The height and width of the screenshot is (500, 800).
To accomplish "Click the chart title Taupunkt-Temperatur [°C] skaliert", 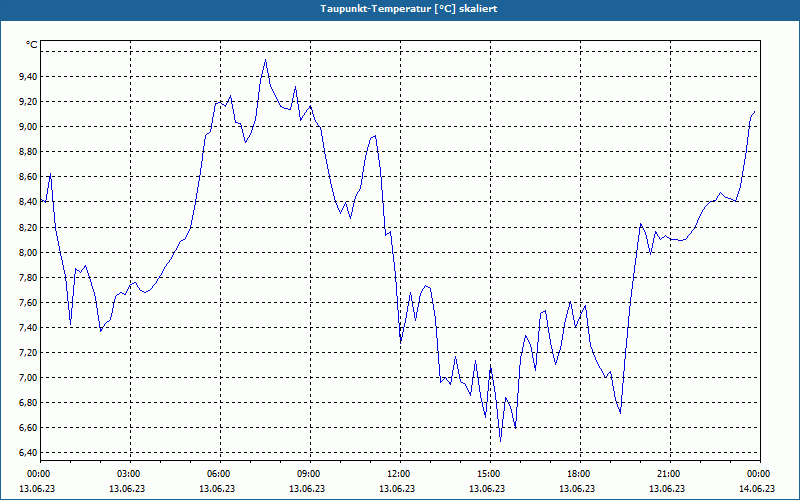I will pyautogui.click(x=409, y=9).
